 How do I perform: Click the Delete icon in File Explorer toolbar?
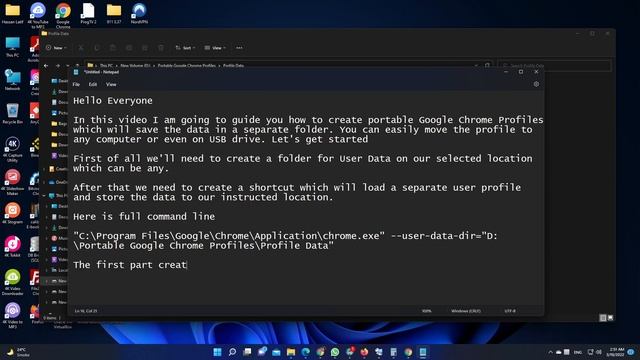point(161,48)
